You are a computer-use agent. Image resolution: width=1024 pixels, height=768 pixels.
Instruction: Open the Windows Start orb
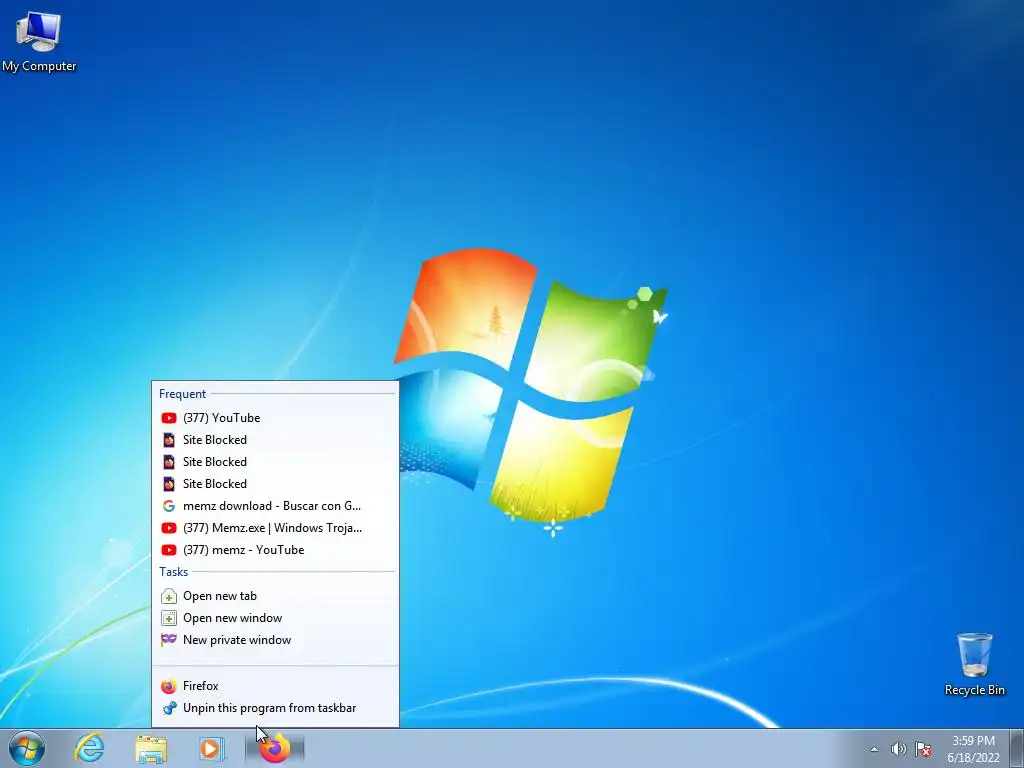tap(27, 748)
